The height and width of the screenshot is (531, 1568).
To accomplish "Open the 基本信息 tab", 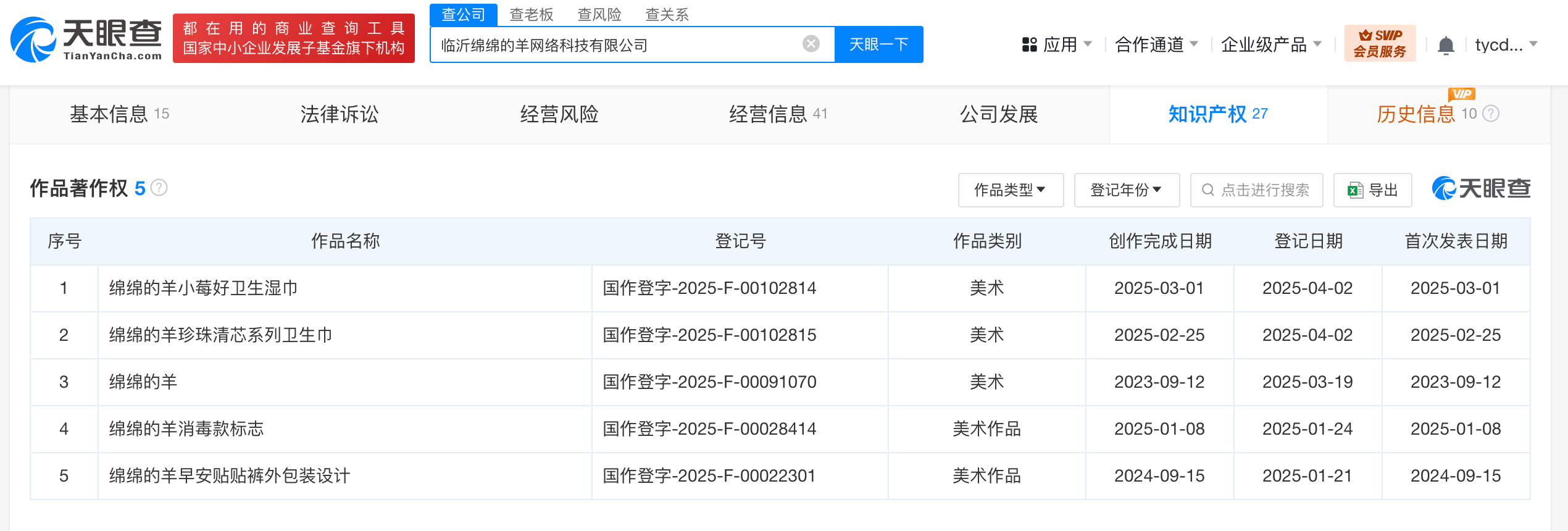I will point(119,114).
